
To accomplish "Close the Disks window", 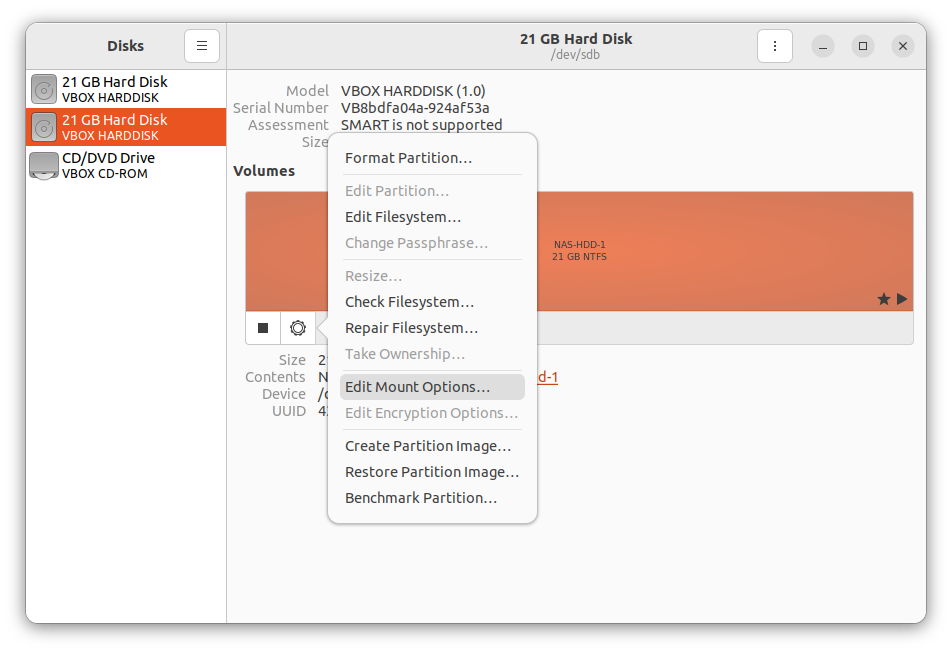I will 903,46.
